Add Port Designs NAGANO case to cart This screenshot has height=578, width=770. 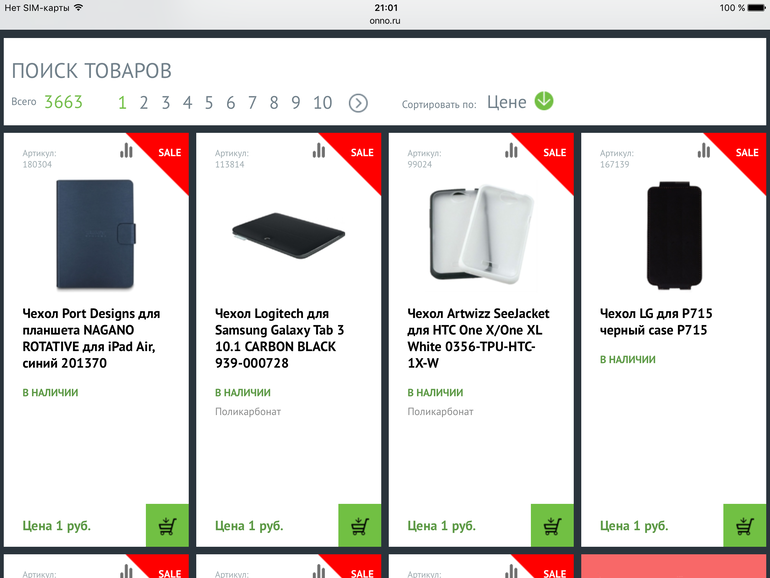point(167,525)
